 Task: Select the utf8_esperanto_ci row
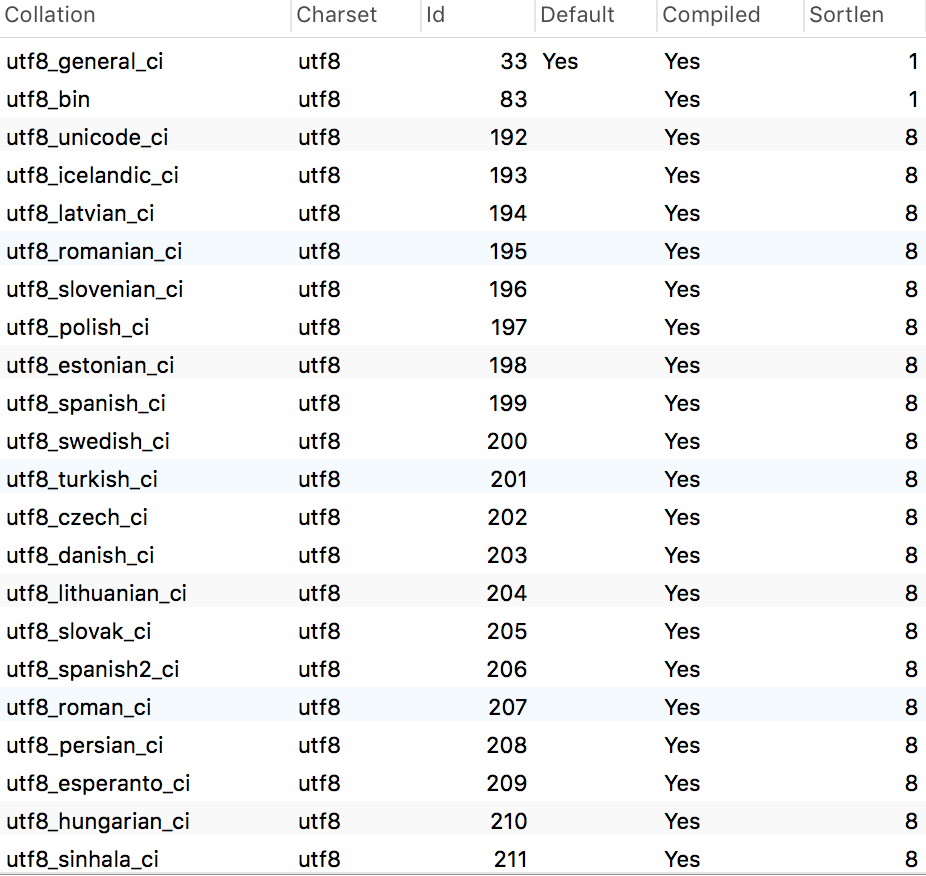(463, 783)
